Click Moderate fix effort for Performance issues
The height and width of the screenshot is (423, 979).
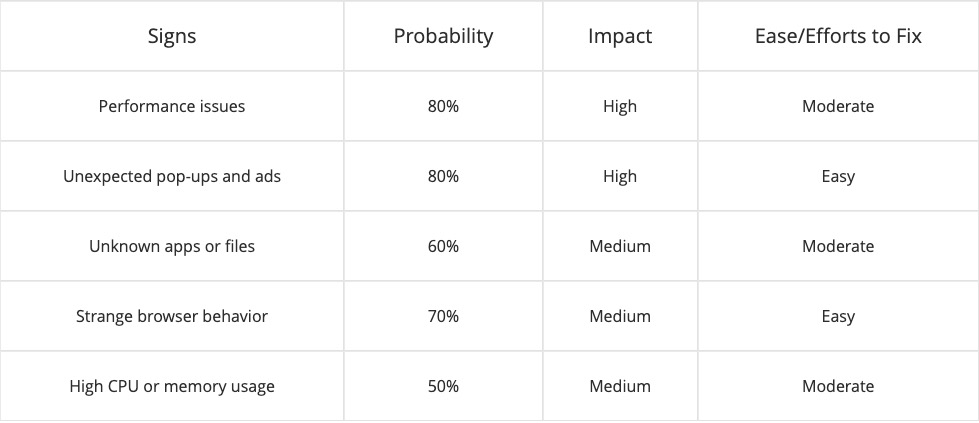(838, 106)
